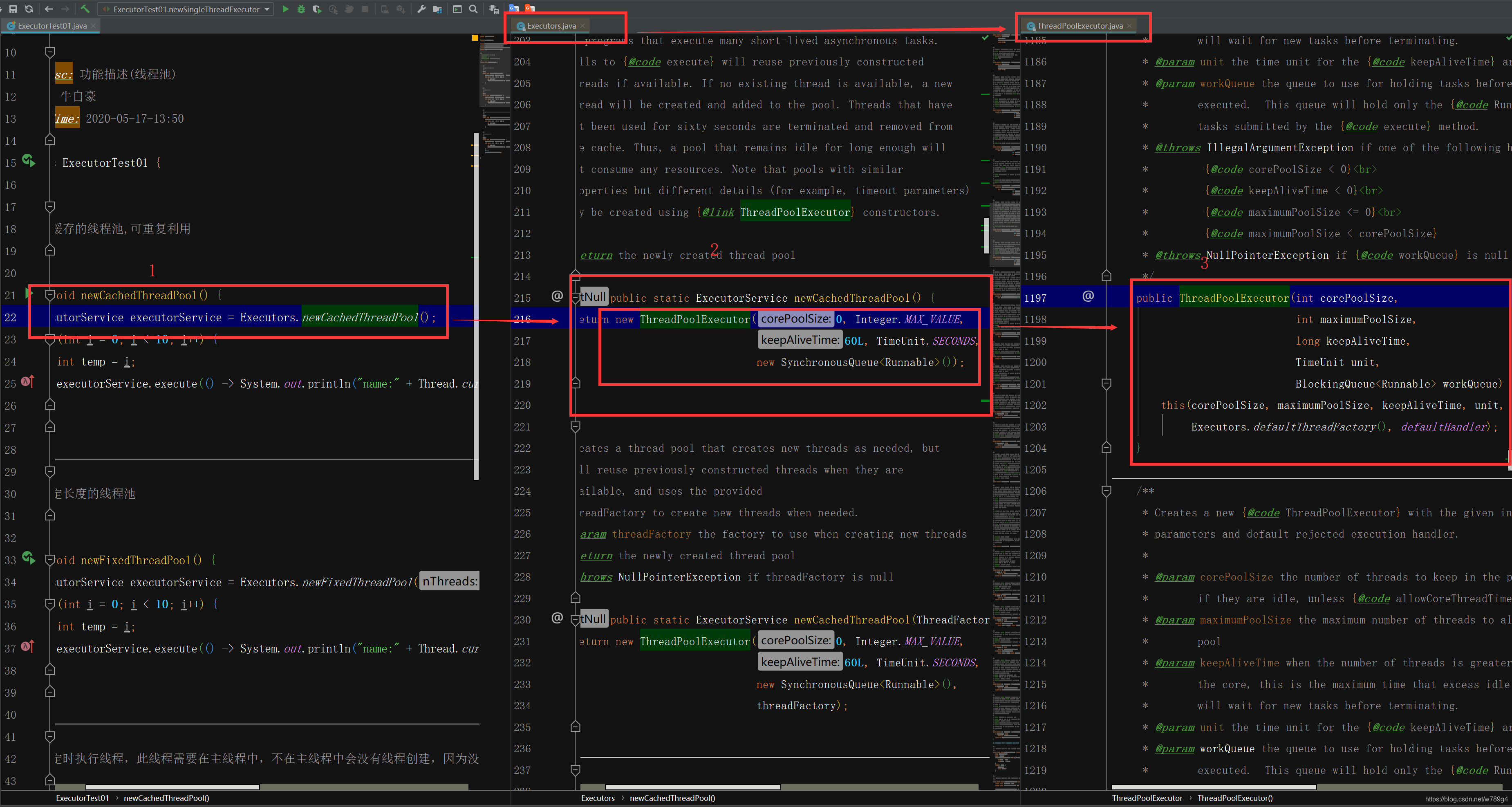Click run gutter icon at newFixedThreadPool line 33
Viewport: 1512px width, 807px height.
coord(29,558)
